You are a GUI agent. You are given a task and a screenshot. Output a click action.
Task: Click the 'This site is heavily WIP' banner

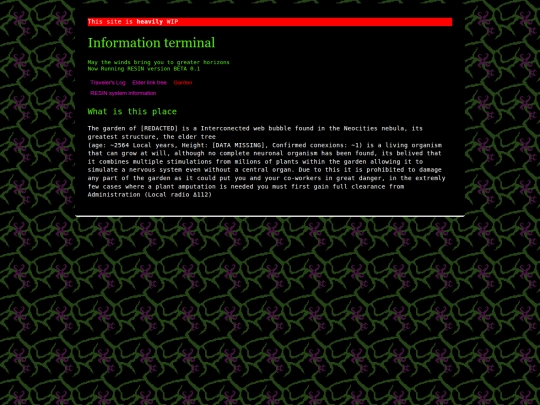[270, 22]
